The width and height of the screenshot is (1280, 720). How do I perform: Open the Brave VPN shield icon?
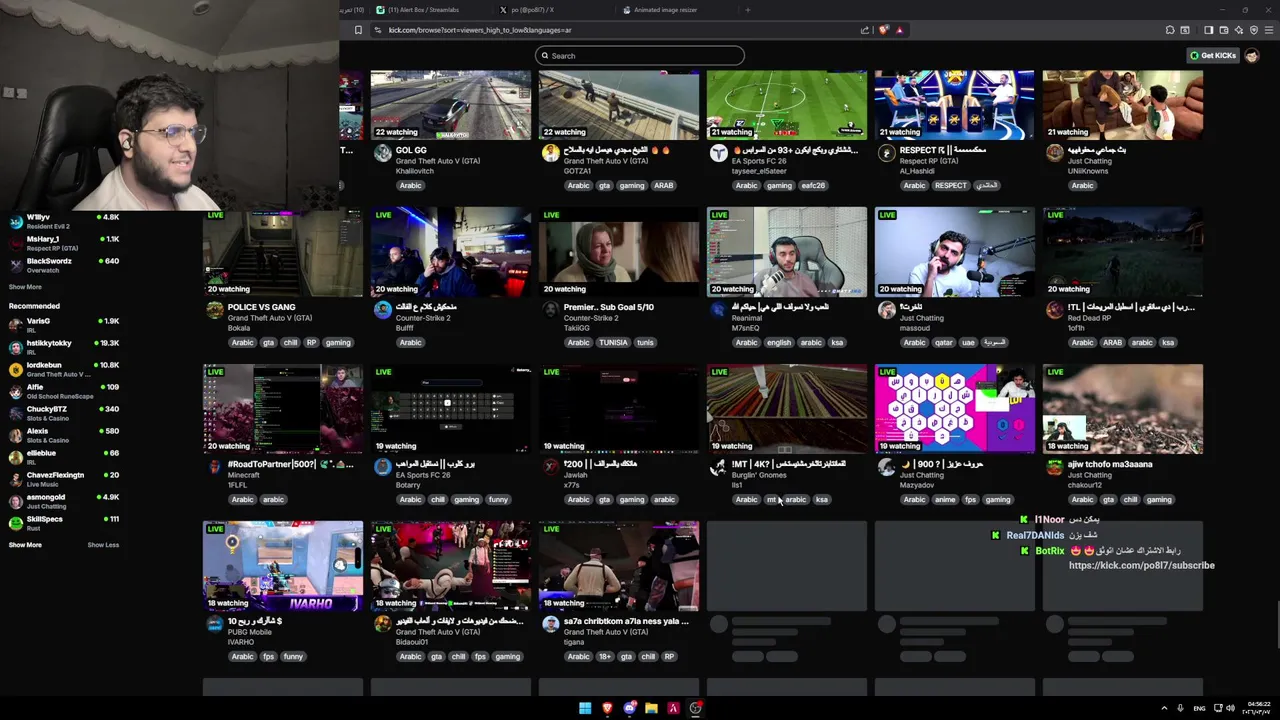1253,30
